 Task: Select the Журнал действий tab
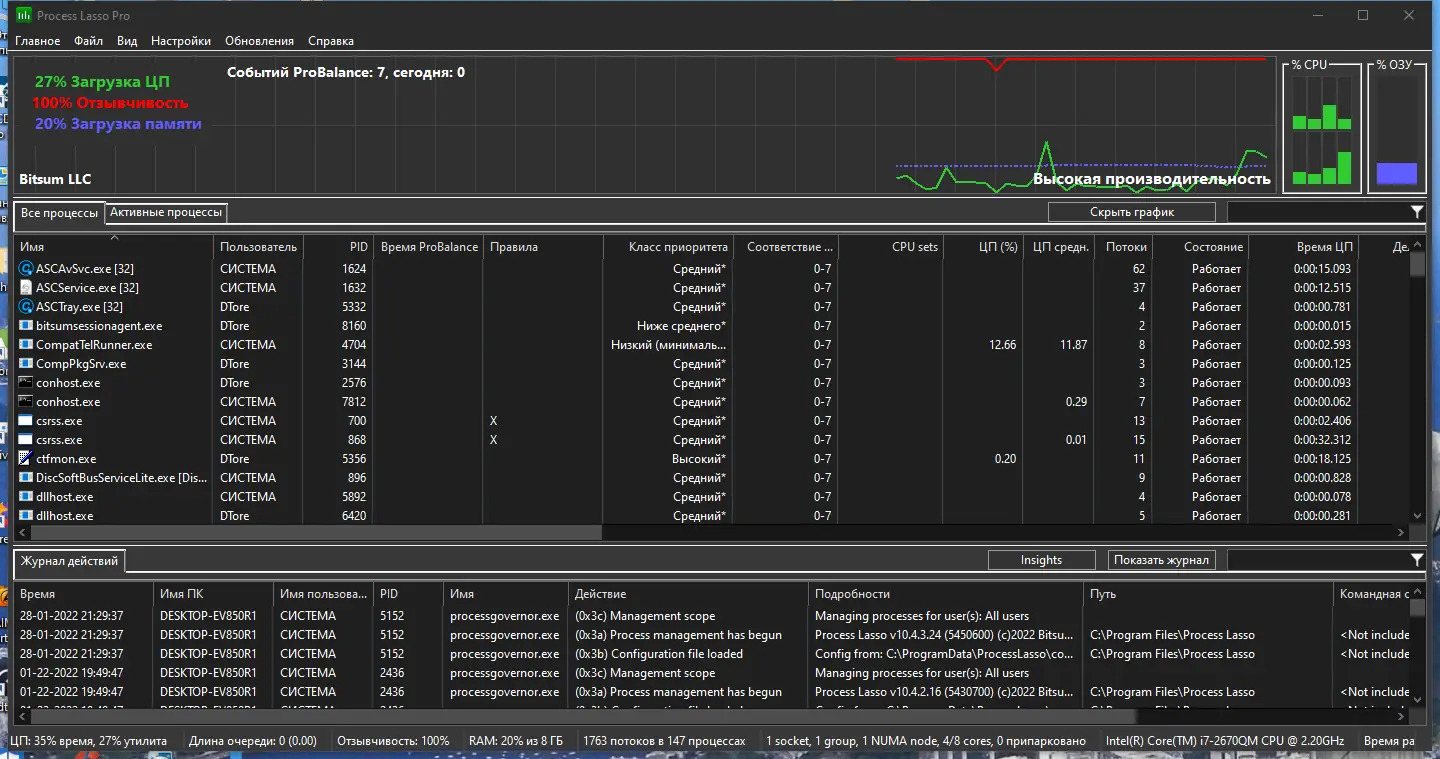point(70,561)
